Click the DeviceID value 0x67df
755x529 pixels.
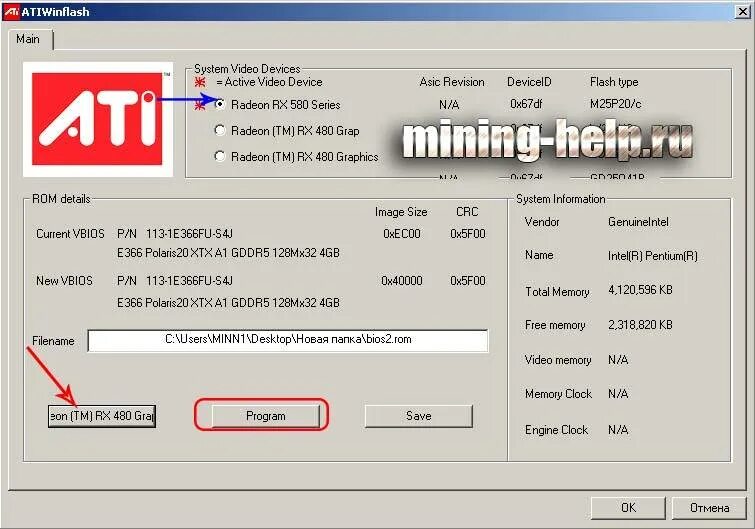[x=526, y=104]
